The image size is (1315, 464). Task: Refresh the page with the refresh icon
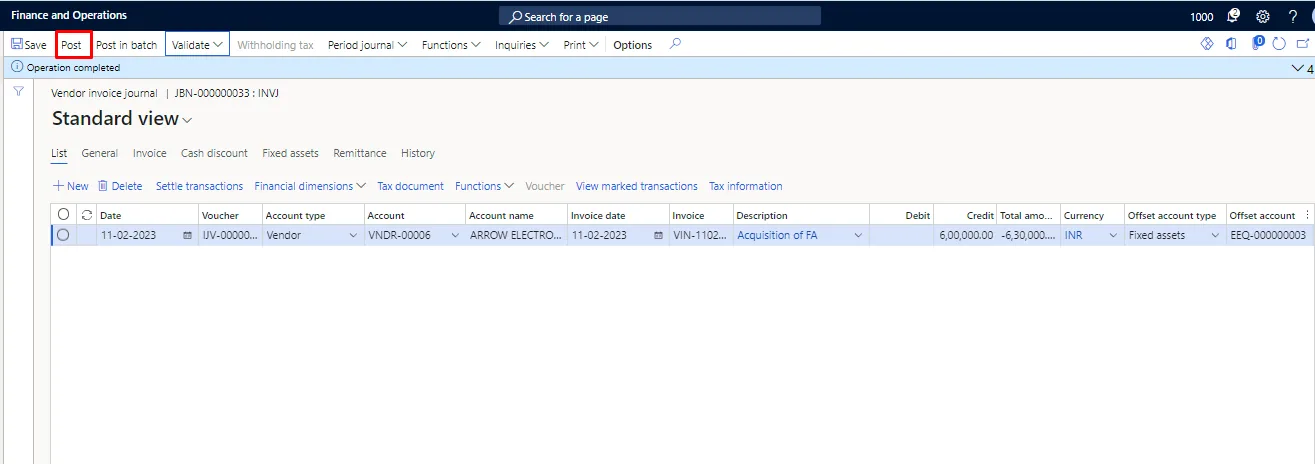pyautogui.click(x=1279, y=44)
